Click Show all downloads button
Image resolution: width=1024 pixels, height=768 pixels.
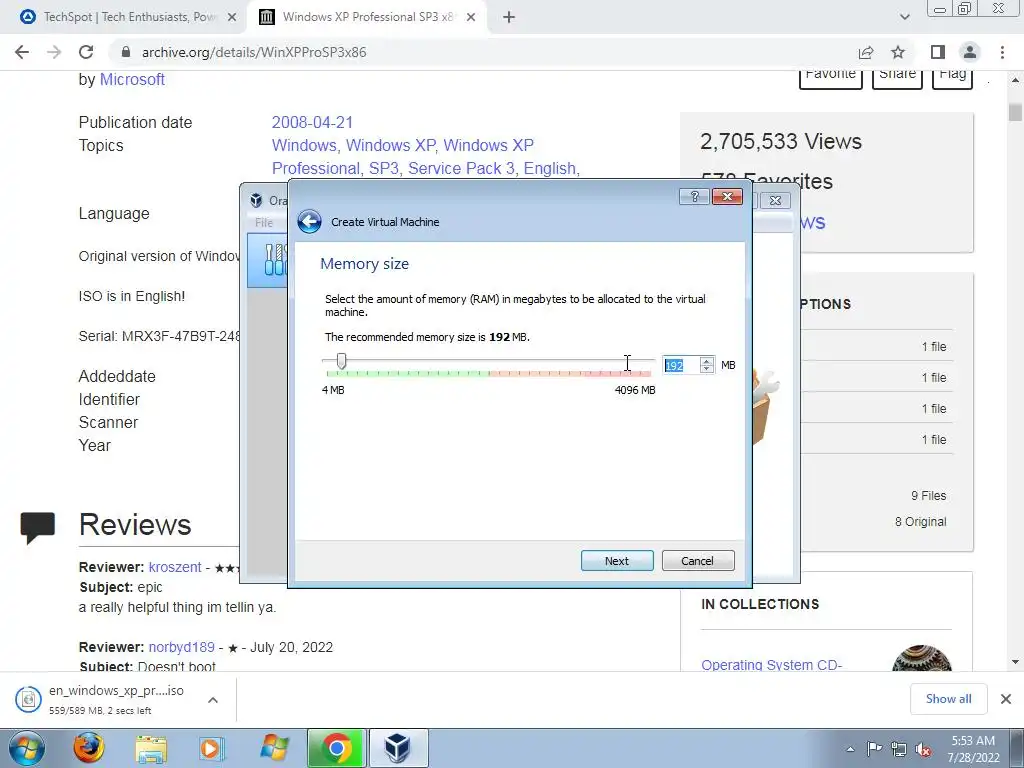pyautogui.click(x=948, y=699)
